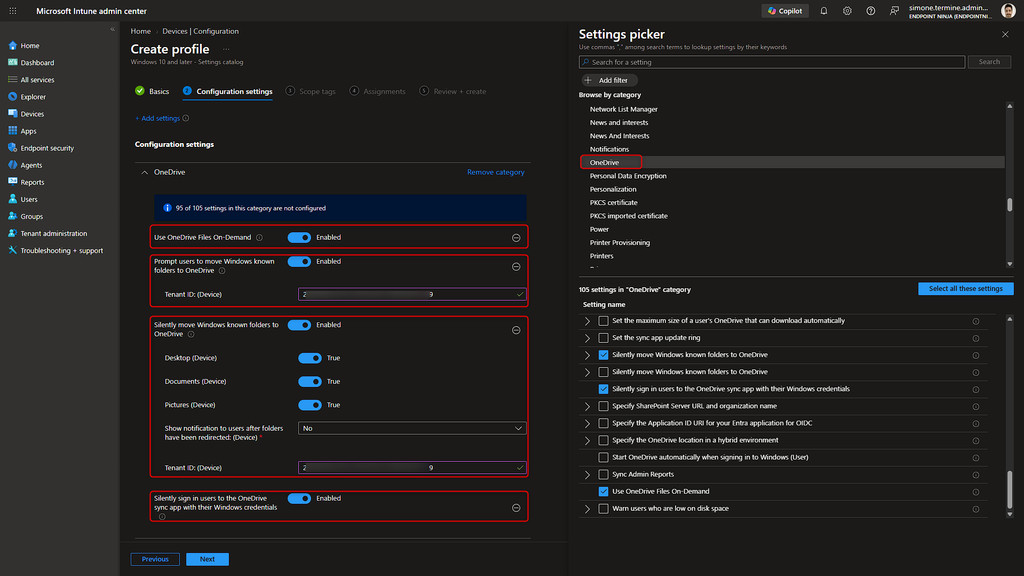Viewport: 1024px width, 576px height.
Task: Expand Set the sync app update ring row
Action: 587,338
